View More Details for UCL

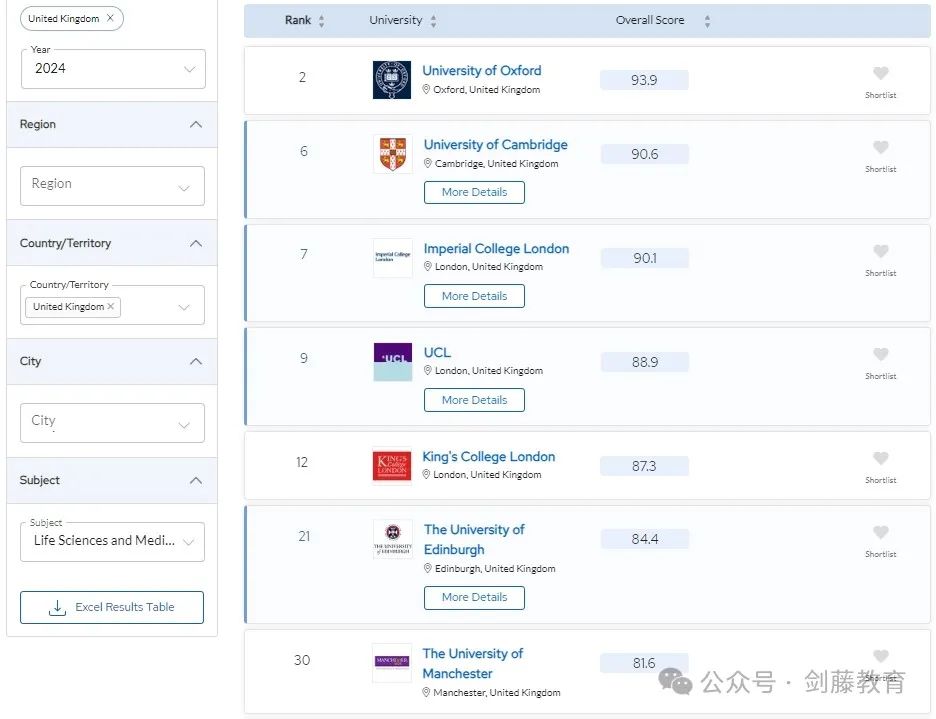475,400
